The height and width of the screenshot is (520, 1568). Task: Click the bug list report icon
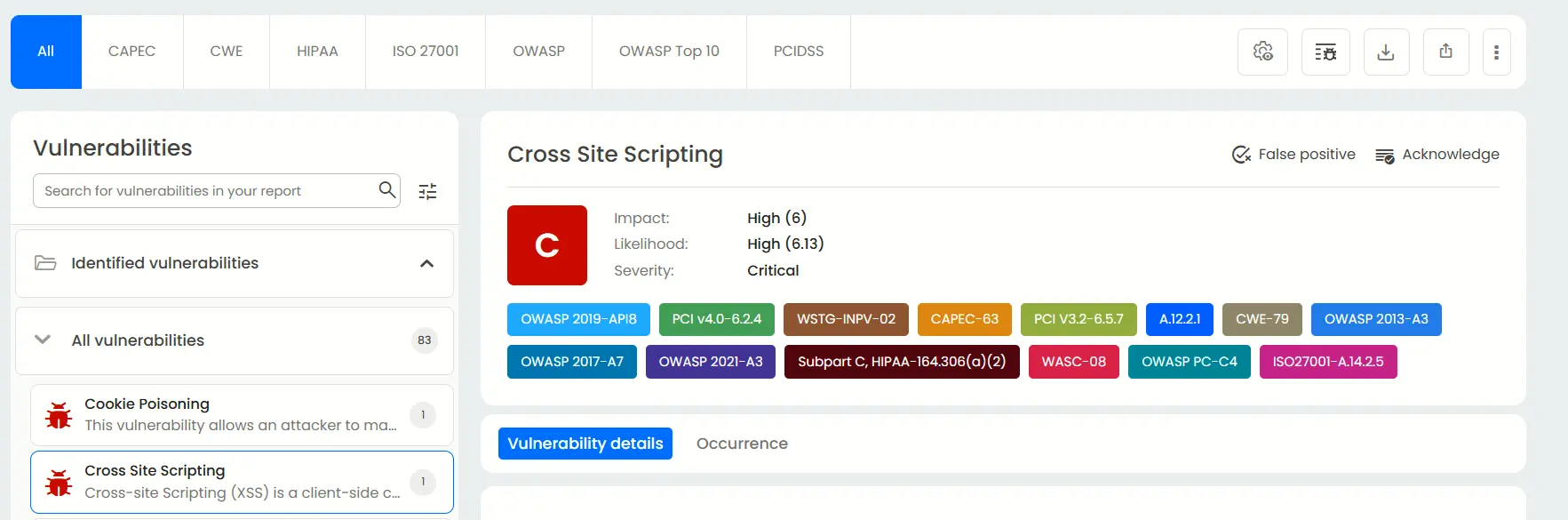click(1325, 52)
